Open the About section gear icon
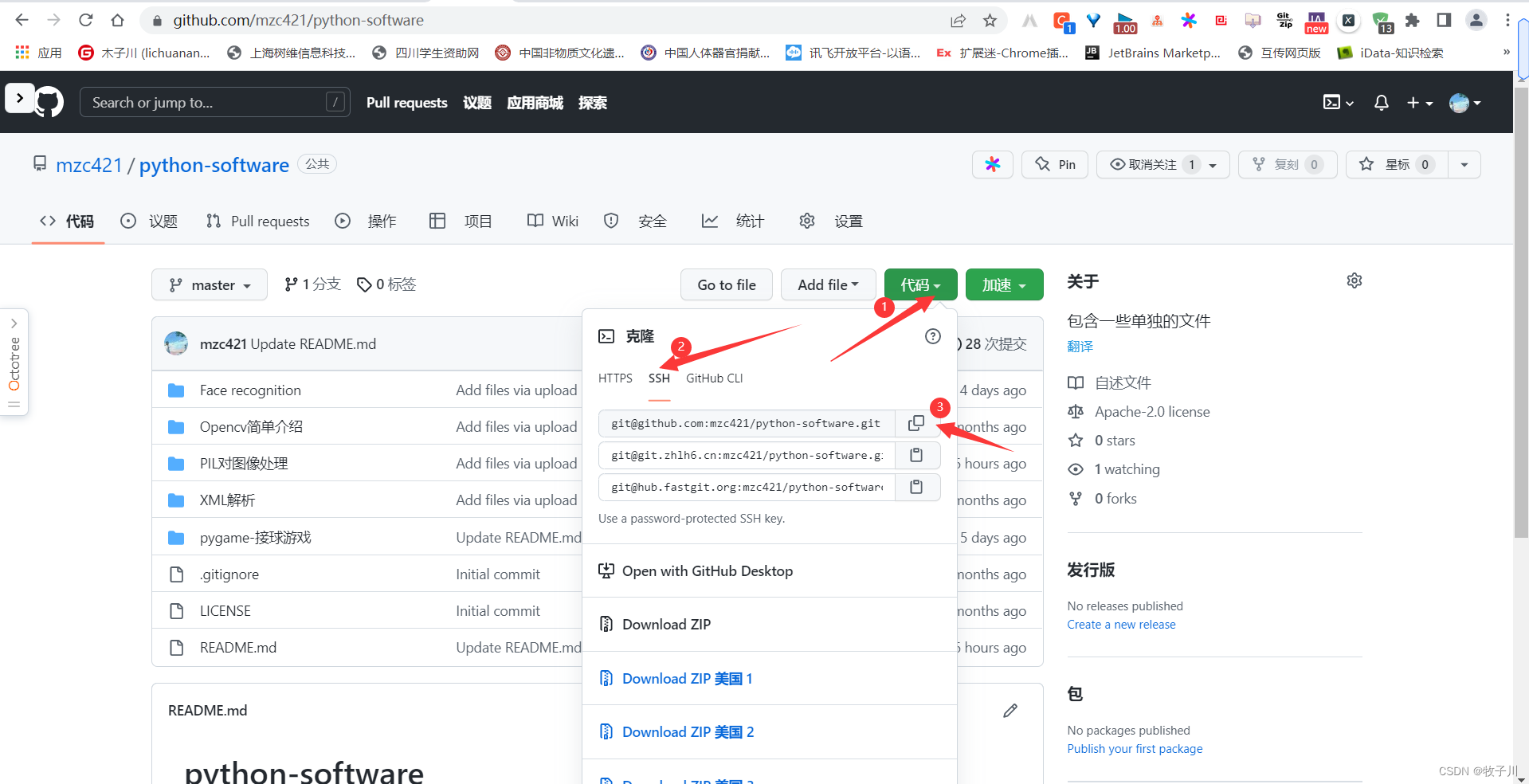The height and width of the screenshot is (784, 1529). click(1354, 280)
